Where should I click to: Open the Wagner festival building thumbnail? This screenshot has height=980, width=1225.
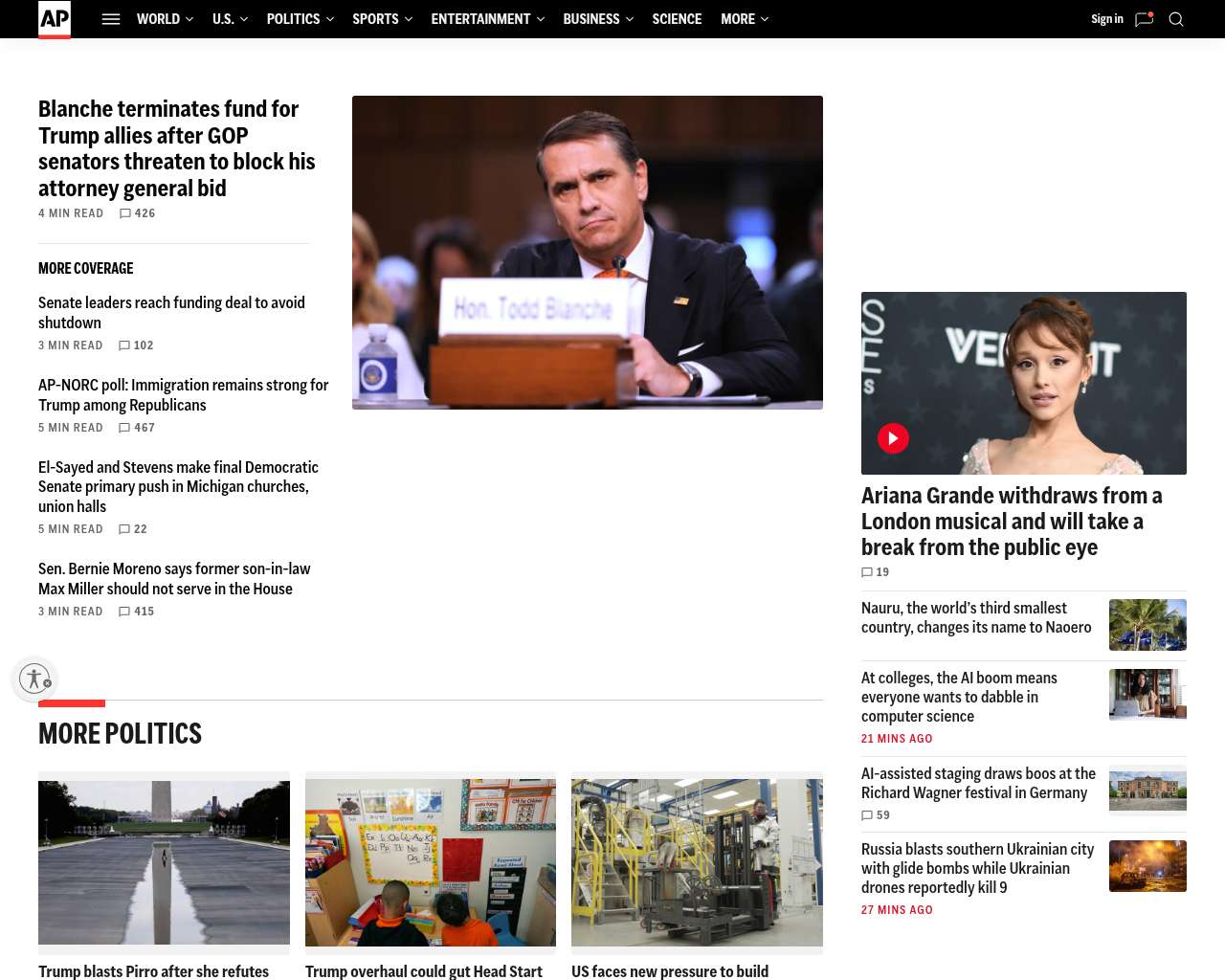pos(1147,791)
